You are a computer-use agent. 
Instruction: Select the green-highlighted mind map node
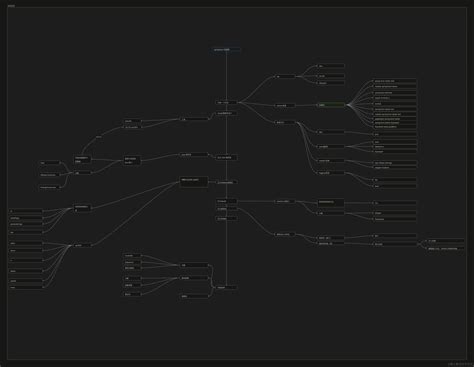(331, 105)
